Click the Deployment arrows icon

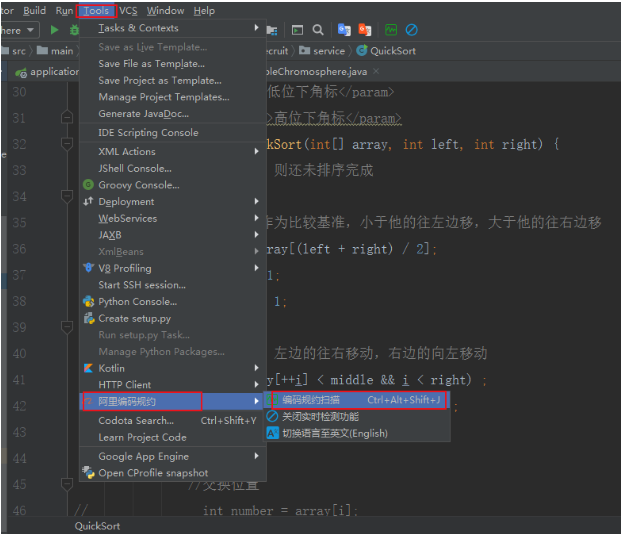88,201
